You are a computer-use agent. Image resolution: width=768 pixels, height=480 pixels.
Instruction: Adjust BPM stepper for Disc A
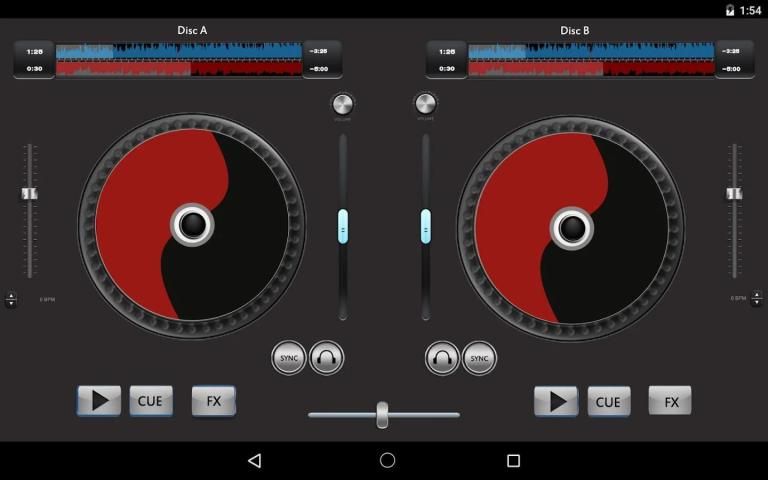(x=11, y=299)
